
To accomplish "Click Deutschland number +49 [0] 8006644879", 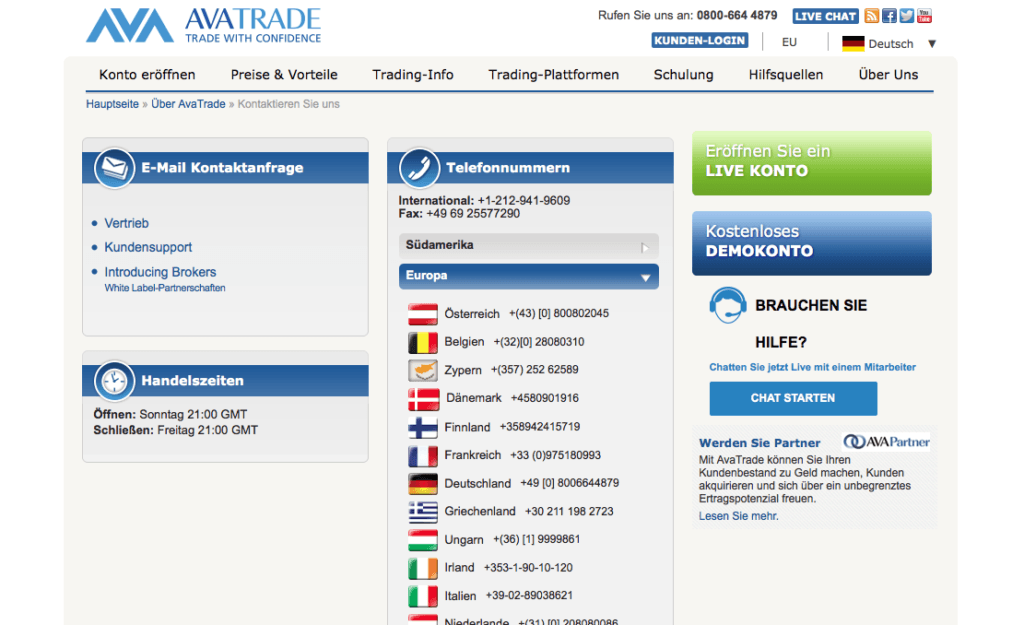I will click(569, 483).
